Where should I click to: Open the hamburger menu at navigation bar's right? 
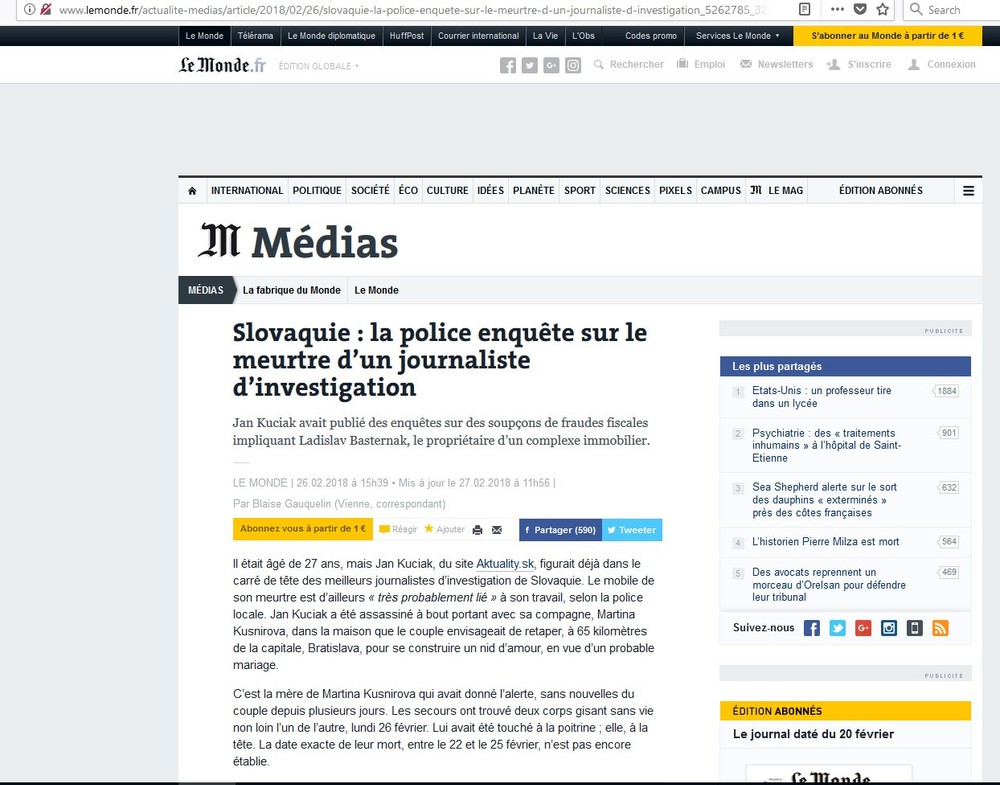click(x=968, y=190)
